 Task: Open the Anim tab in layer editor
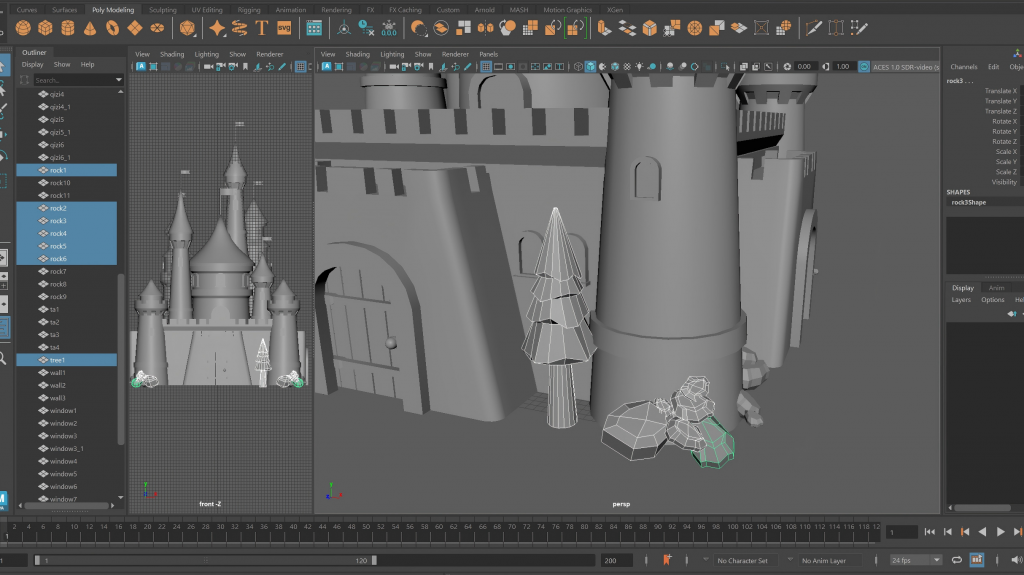pyautogui.click(x=996, y=288)
